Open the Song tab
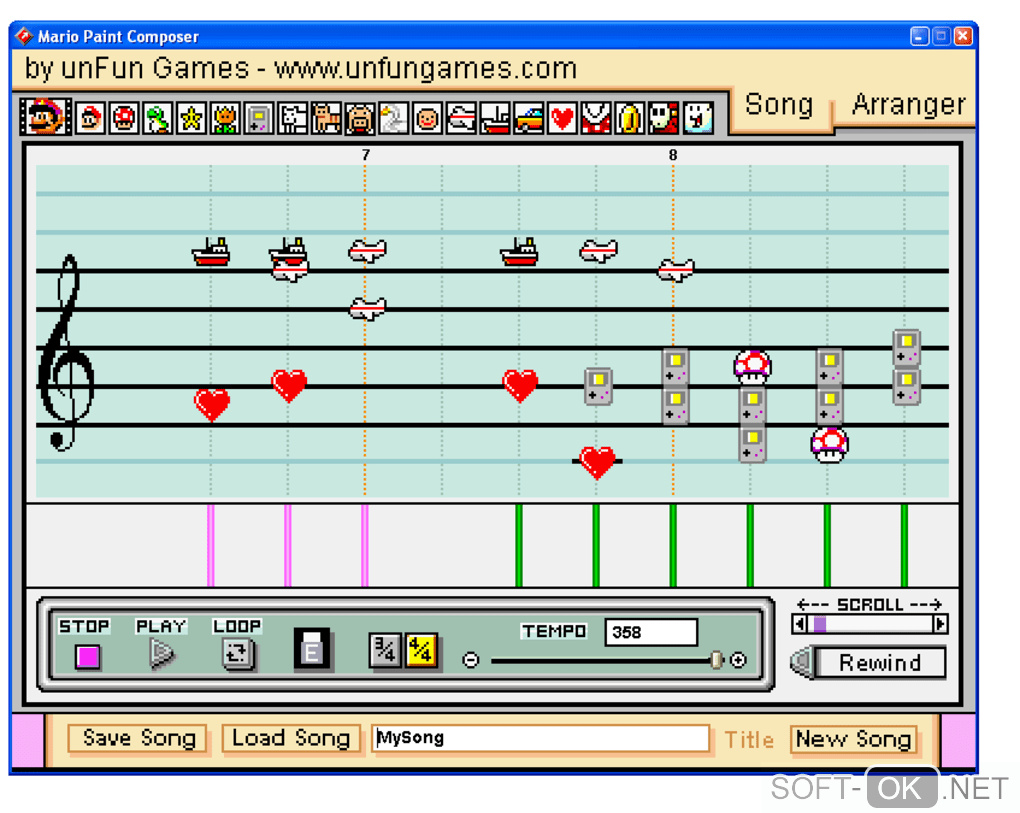The image size is (1020, 813). coord(779,105)
